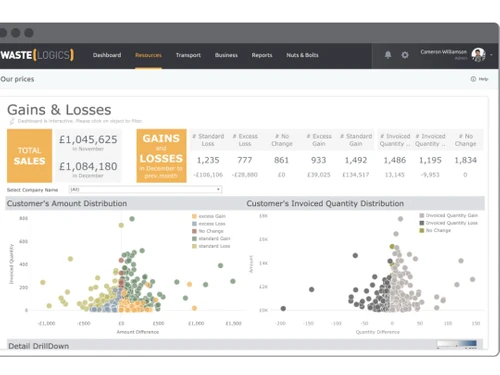Click the -£28,880 excess loss amount
This screenshot has width=500, height=375.
pos(245,175)
